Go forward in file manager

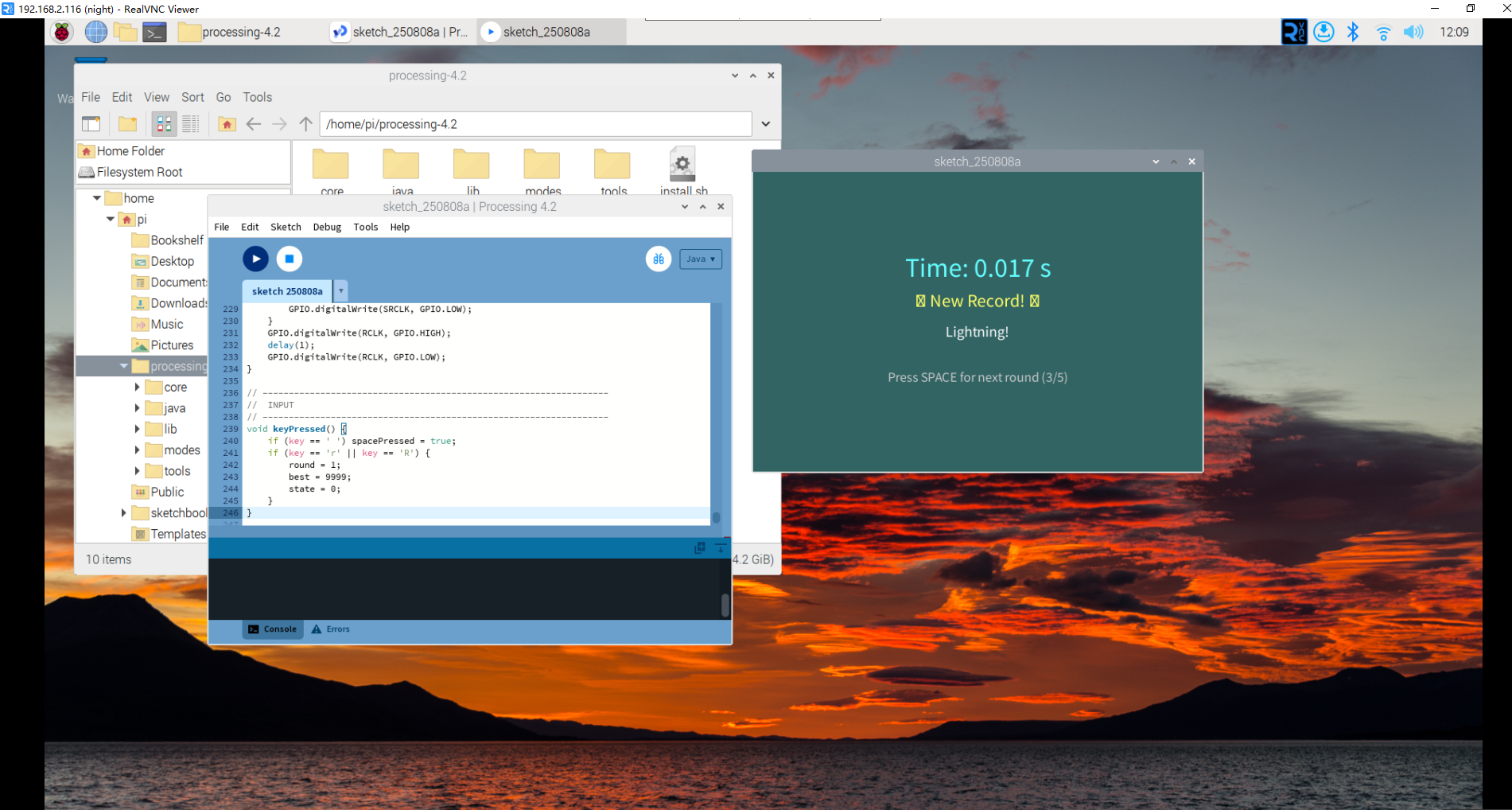click(x=279, y=123)
